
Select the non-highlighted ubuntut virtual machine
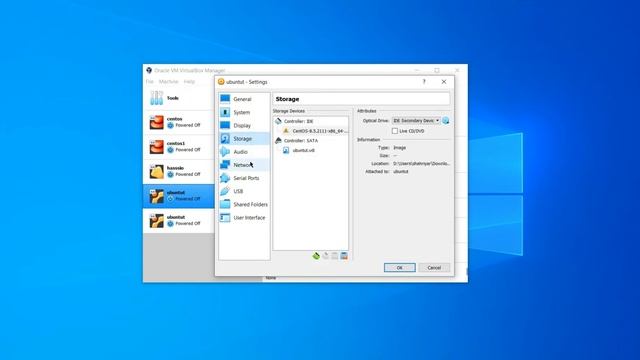(x=178, y=220)
